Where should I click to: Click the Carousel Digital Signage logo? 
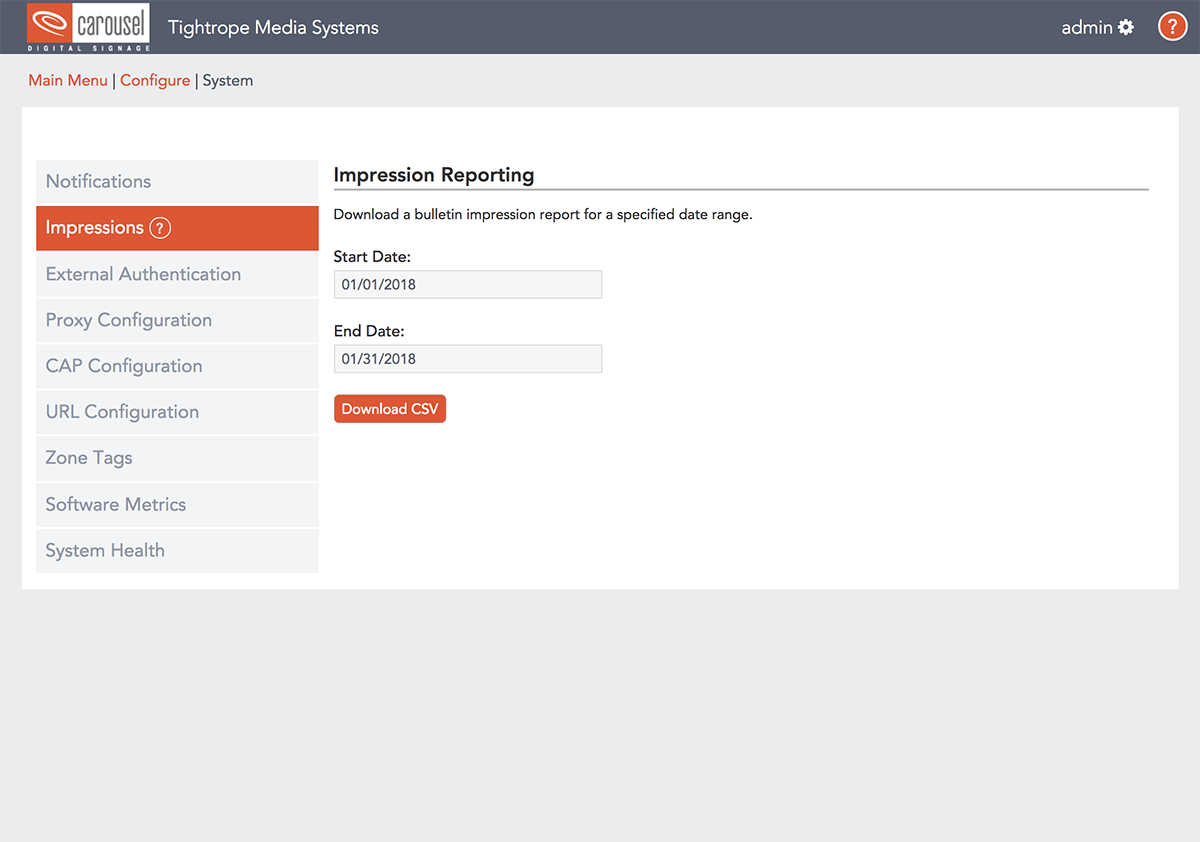pos(89,27)
